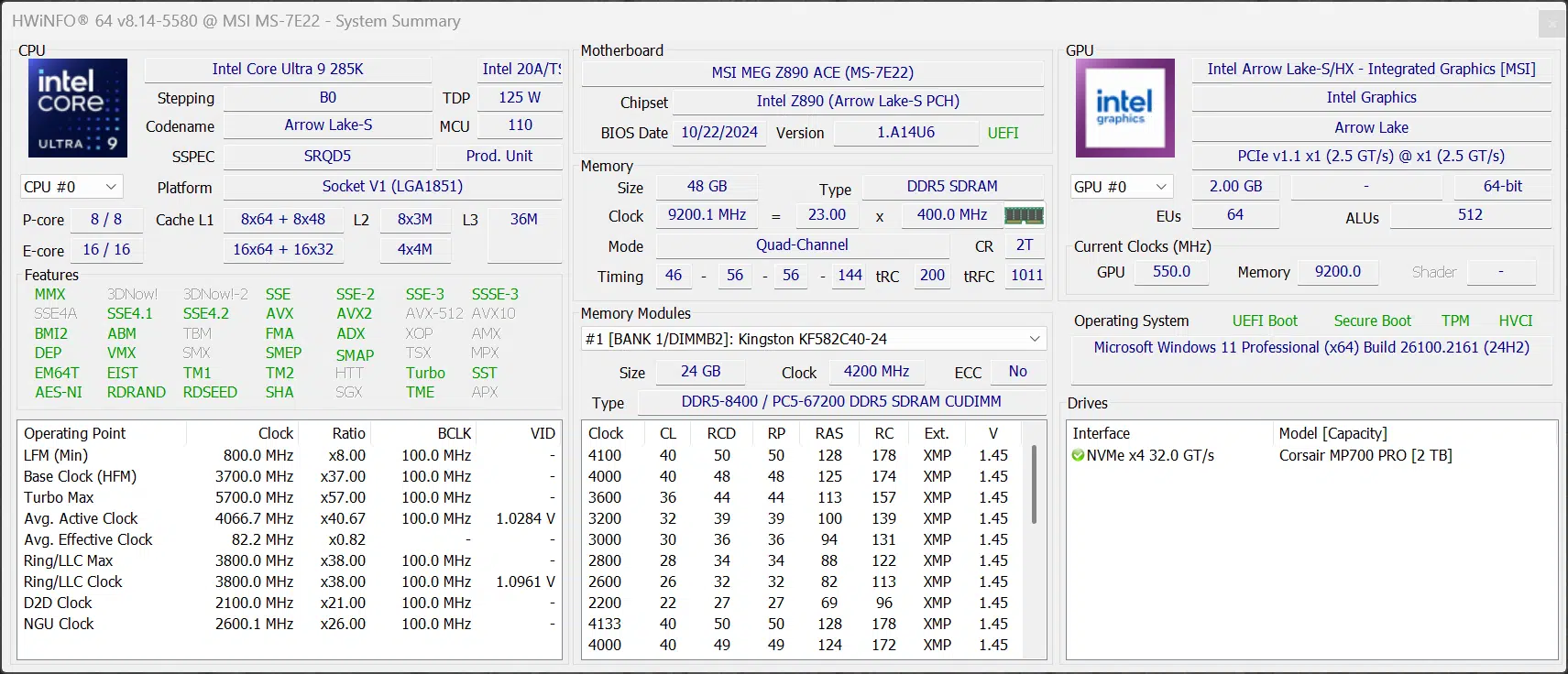
Task: Click the UEFI Boot indicator
Action: click(1265, 321)
